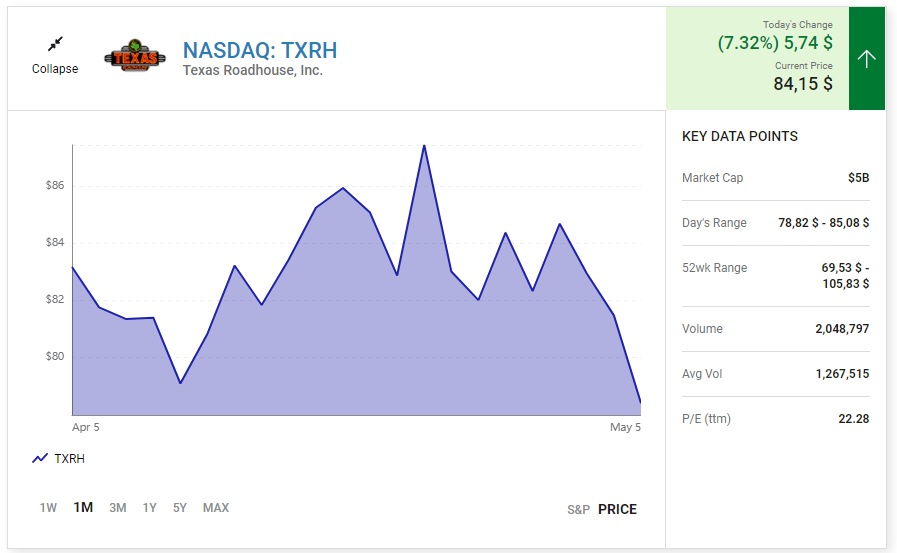Click the P/E (ttm) label
This screenshot has height=553, width=897.
click(x=707, y=419)
